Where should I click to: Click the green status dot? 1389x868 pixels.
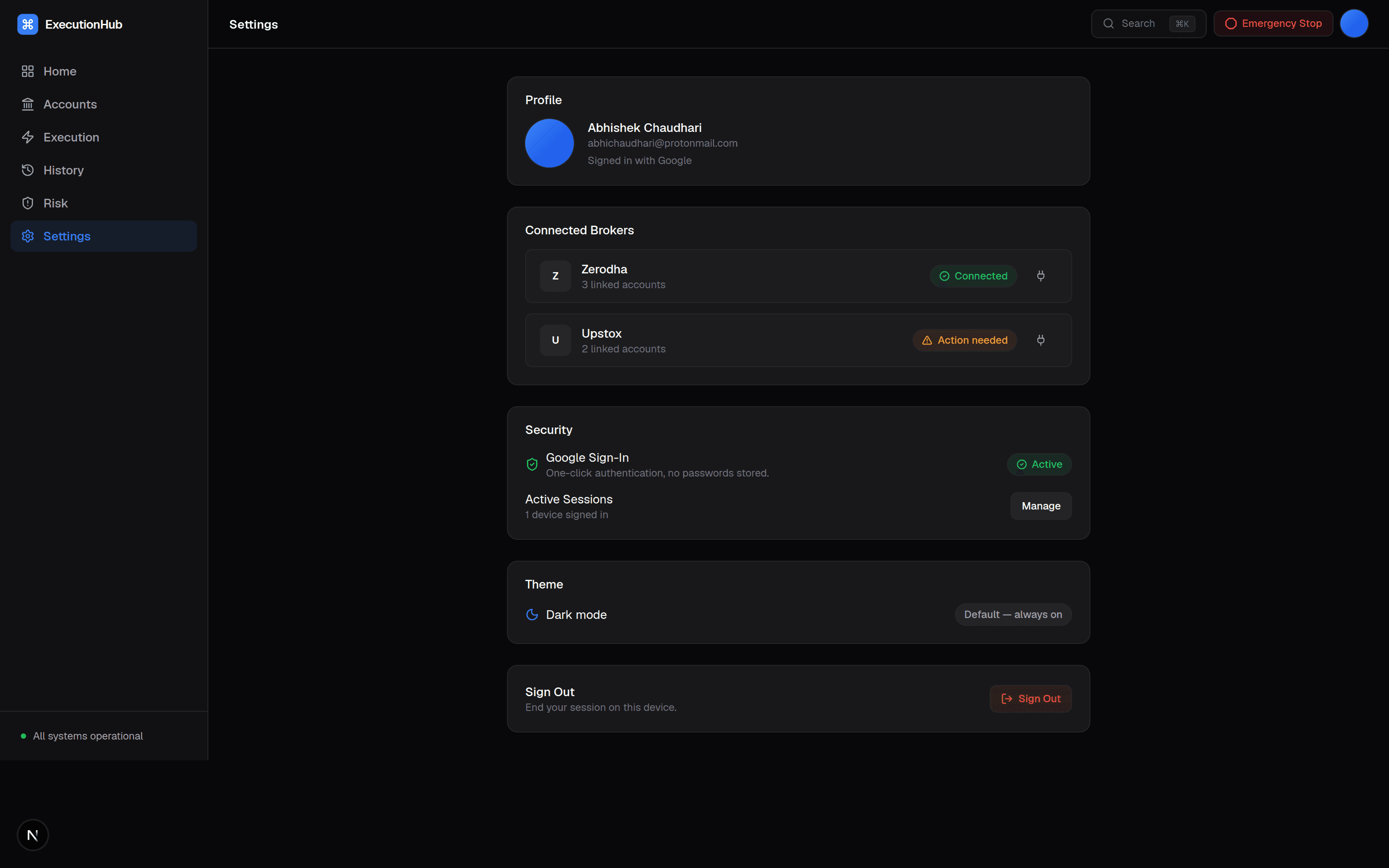[23, 736]
